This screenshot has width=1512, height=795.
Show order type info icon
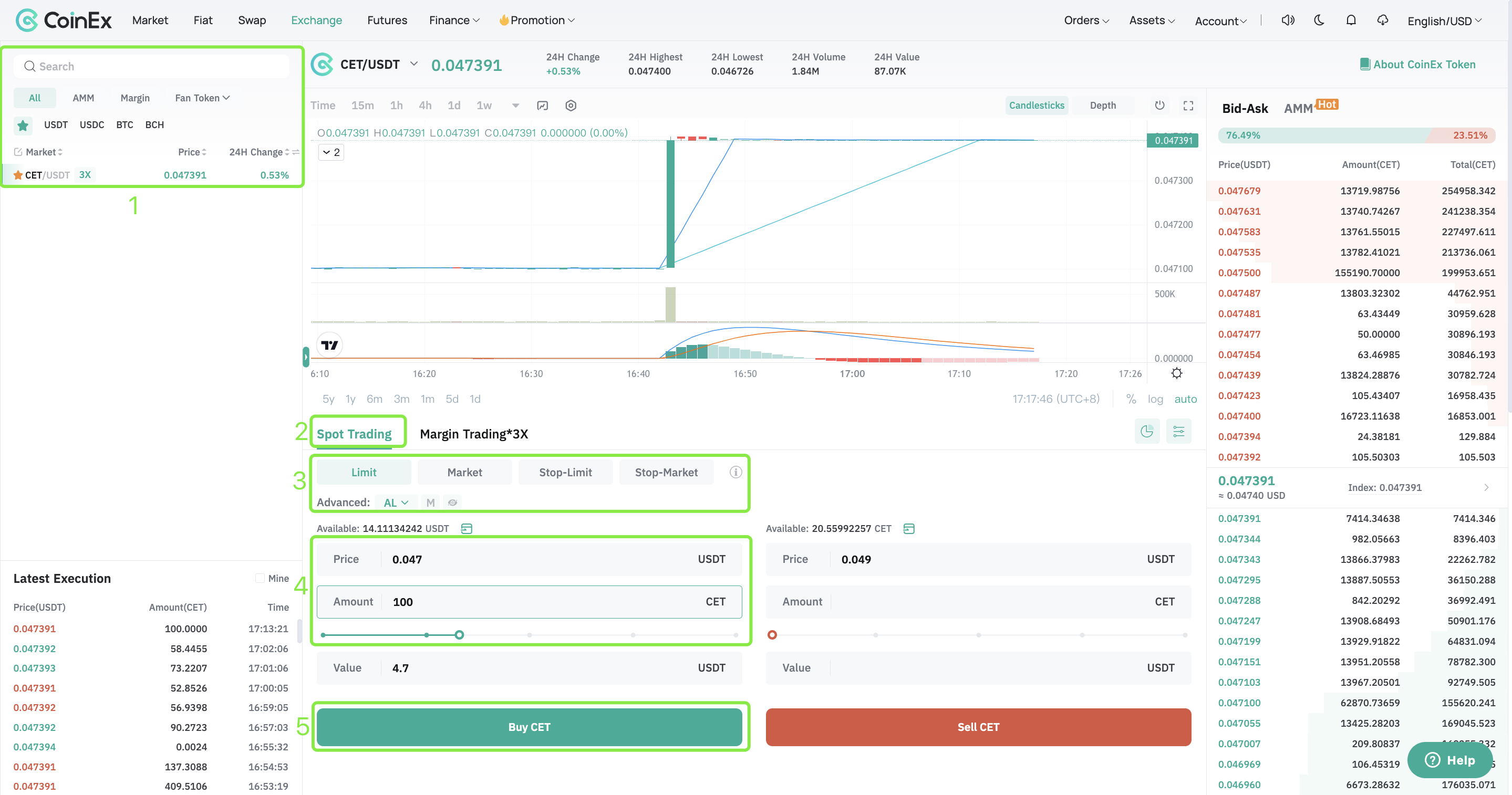pos(736,472)
